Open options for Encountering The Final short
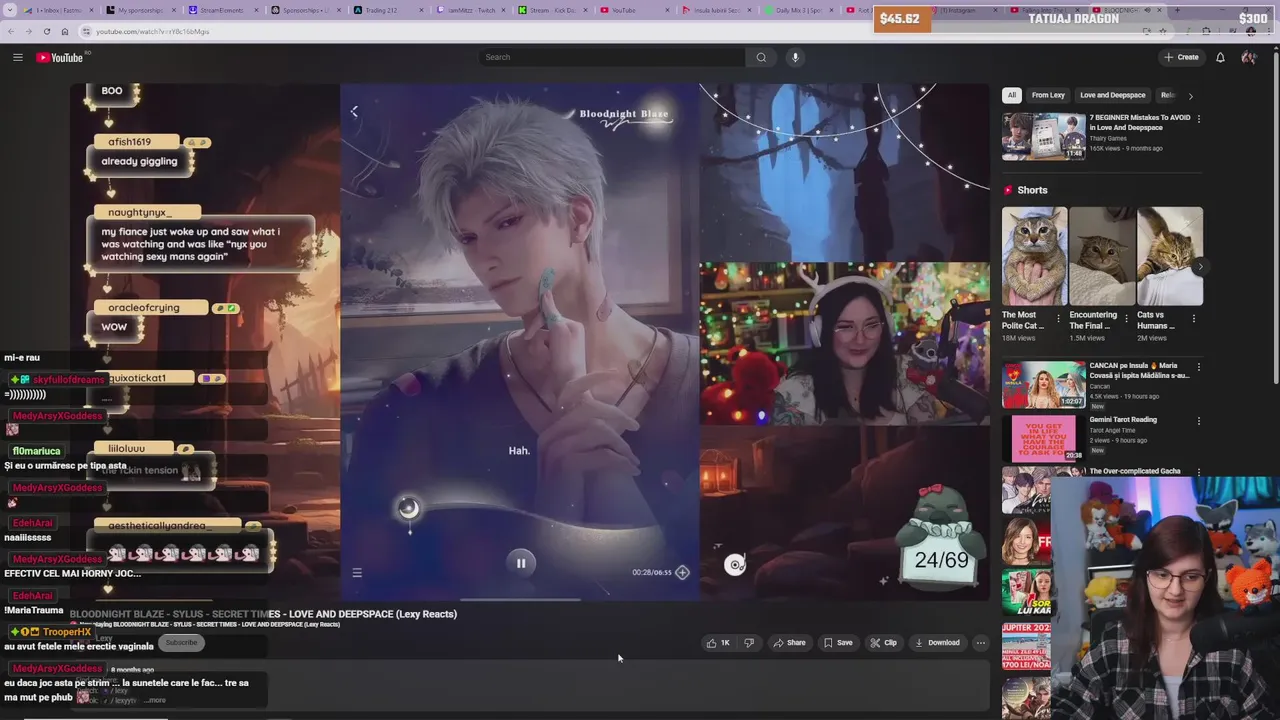 [1127, 319]
